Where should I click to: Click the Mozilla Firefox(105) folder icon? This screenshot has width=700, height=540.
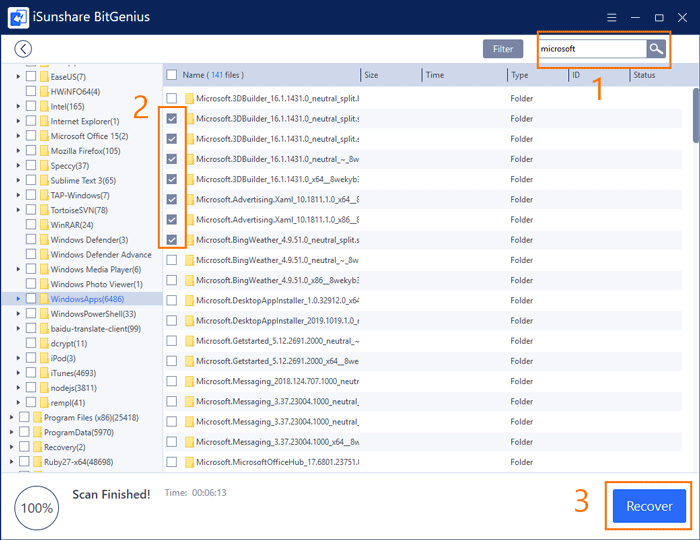[44, 151]
